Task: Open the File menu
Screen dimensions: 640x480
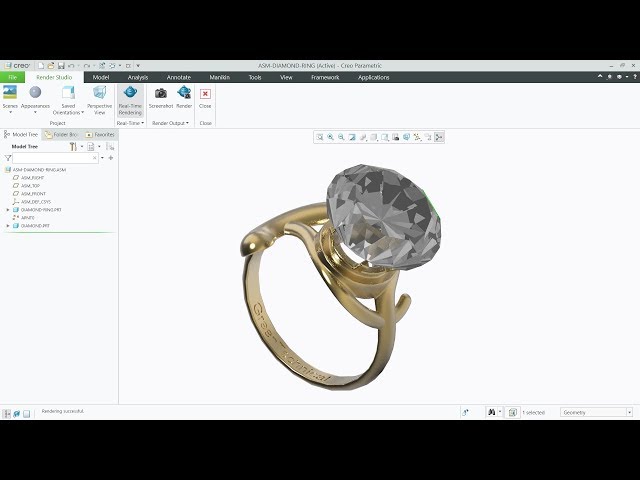Action: (x=13, y=77)
